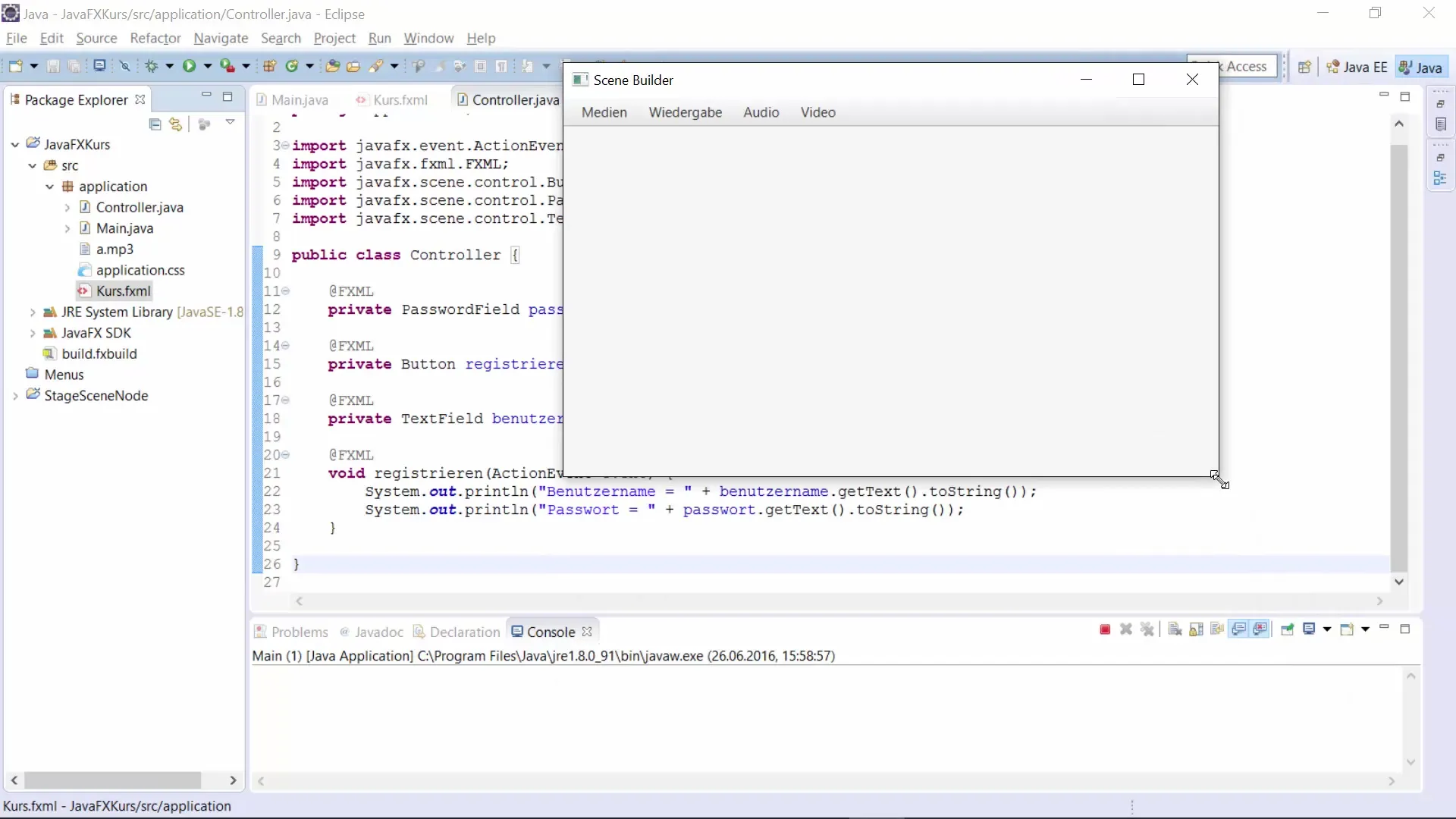Toggle Show Console on standard error
1456x819 pixels.
(1260, 629)
